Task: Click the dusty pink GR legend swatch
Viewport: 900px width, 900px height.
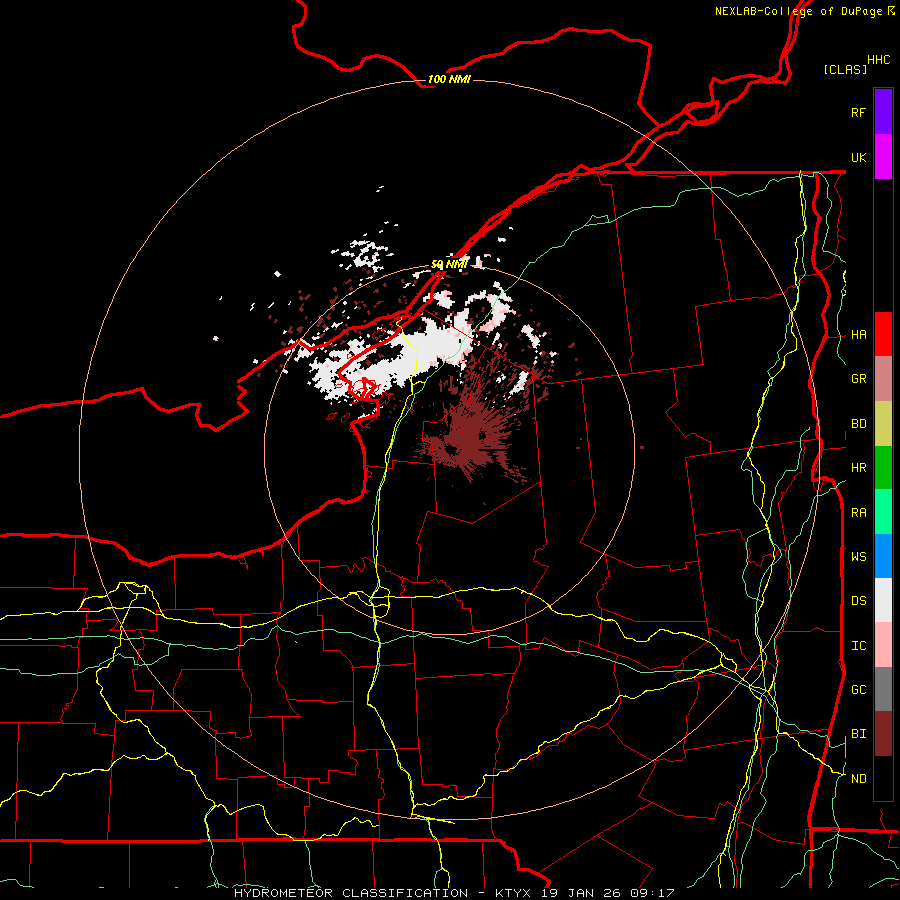Action: pos(883,379)
